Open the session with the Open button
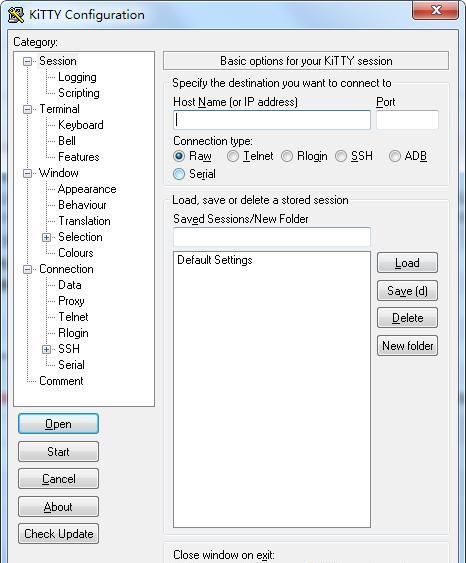The height and width of the screenshot is (563, 466). 59,424
